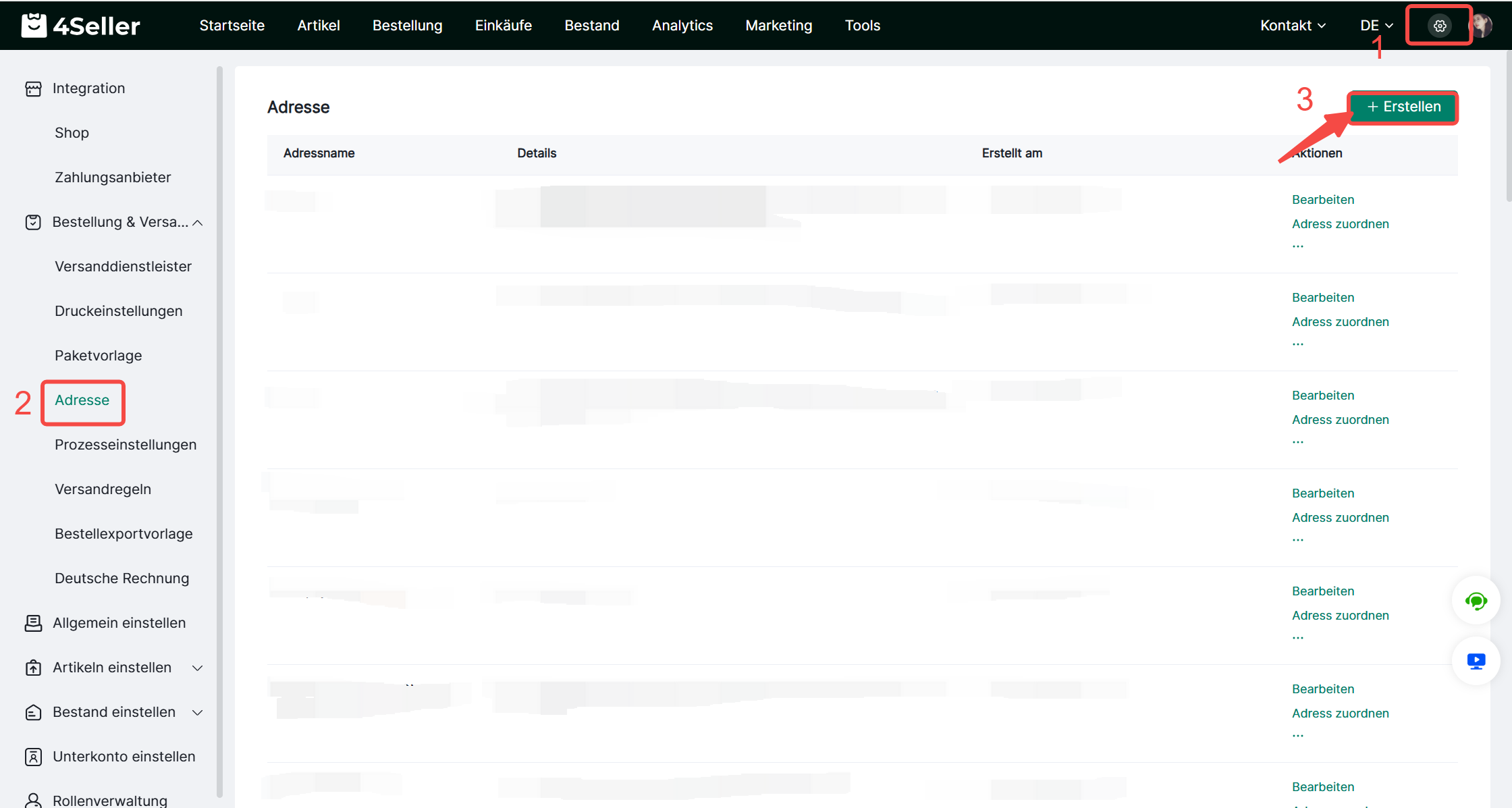Click the Allgemein einstellen icon
Viewport: 1512px width, 808px height.
pos(33,623)
